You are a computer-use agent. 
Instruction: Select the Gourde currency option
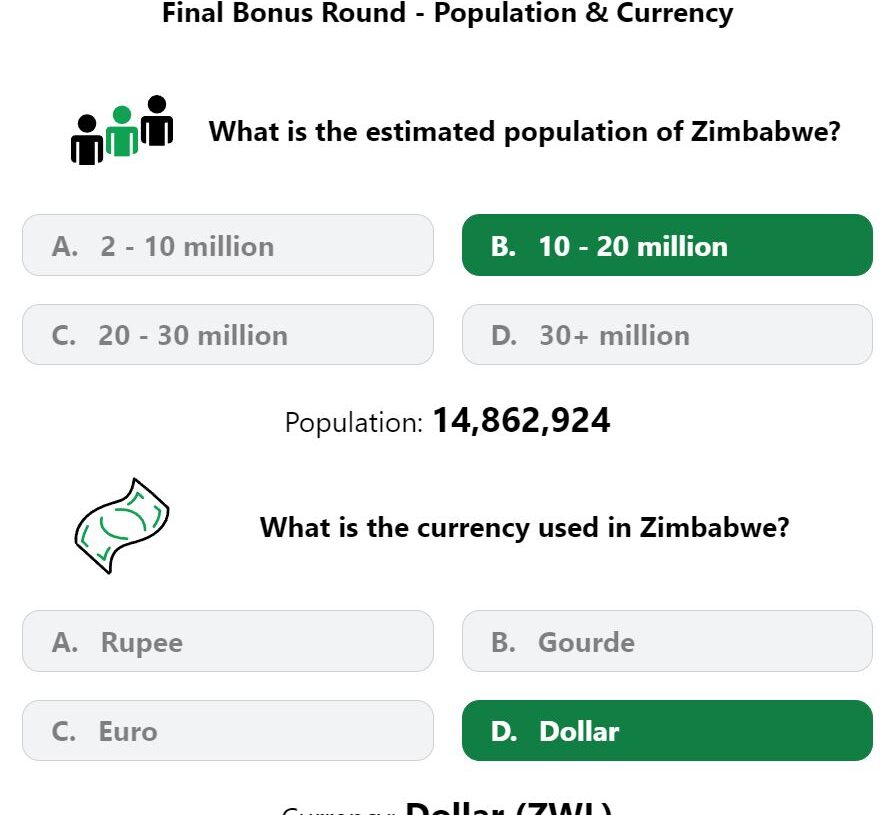click(667, 641)
